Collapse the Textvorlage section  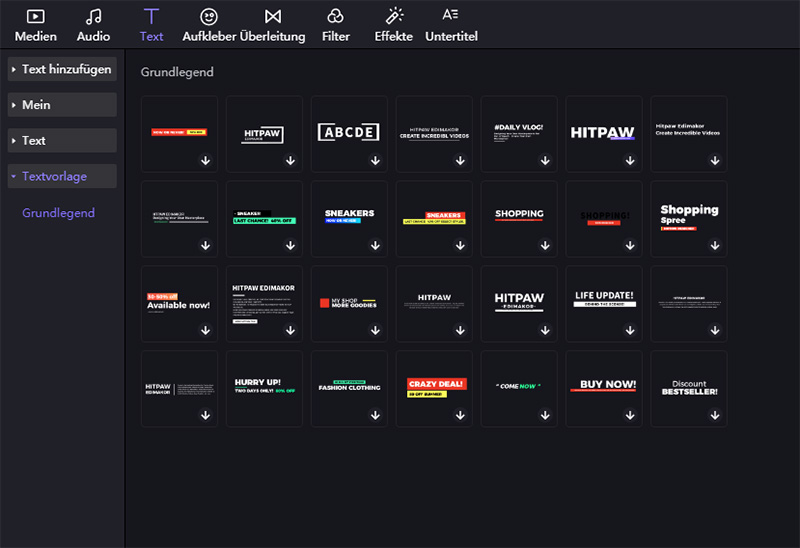tap(62, 177)
